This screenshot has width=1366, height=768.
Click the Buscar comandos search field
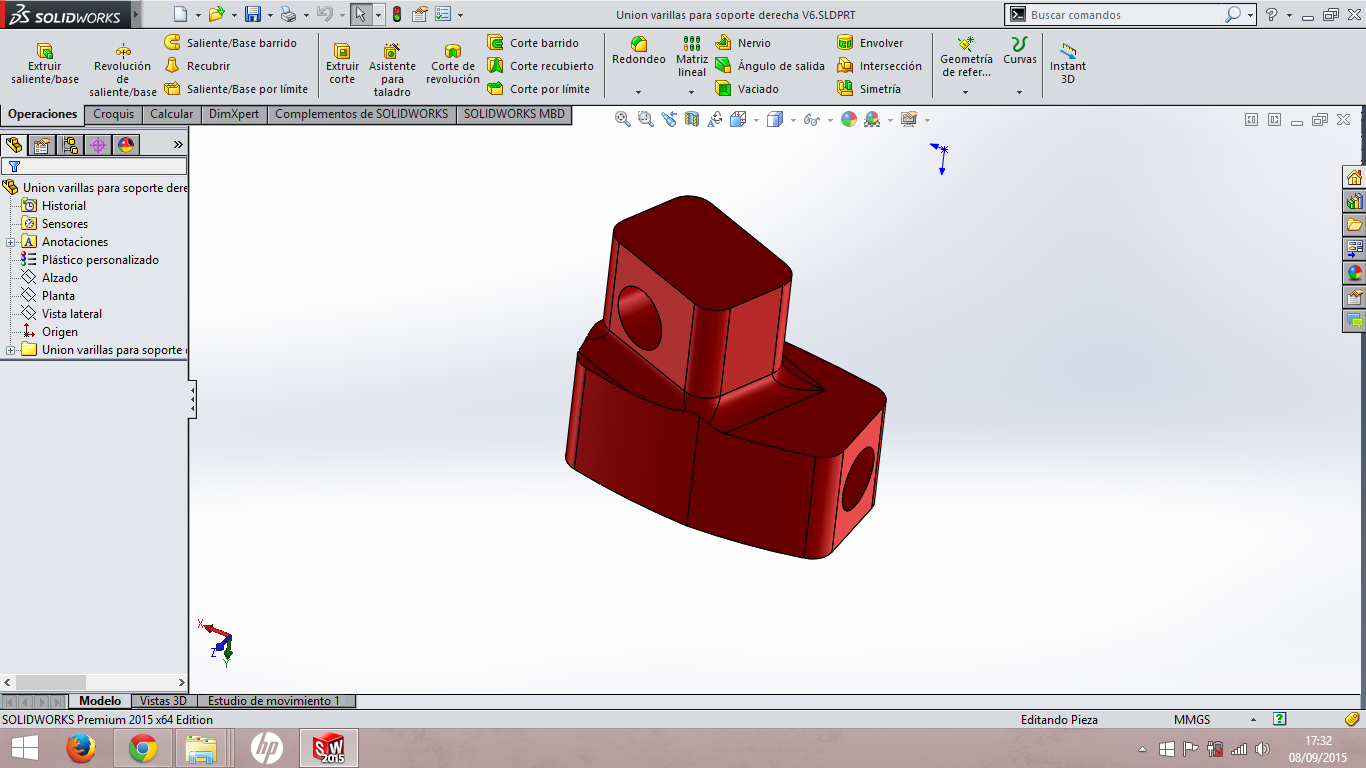(1125, 15)
